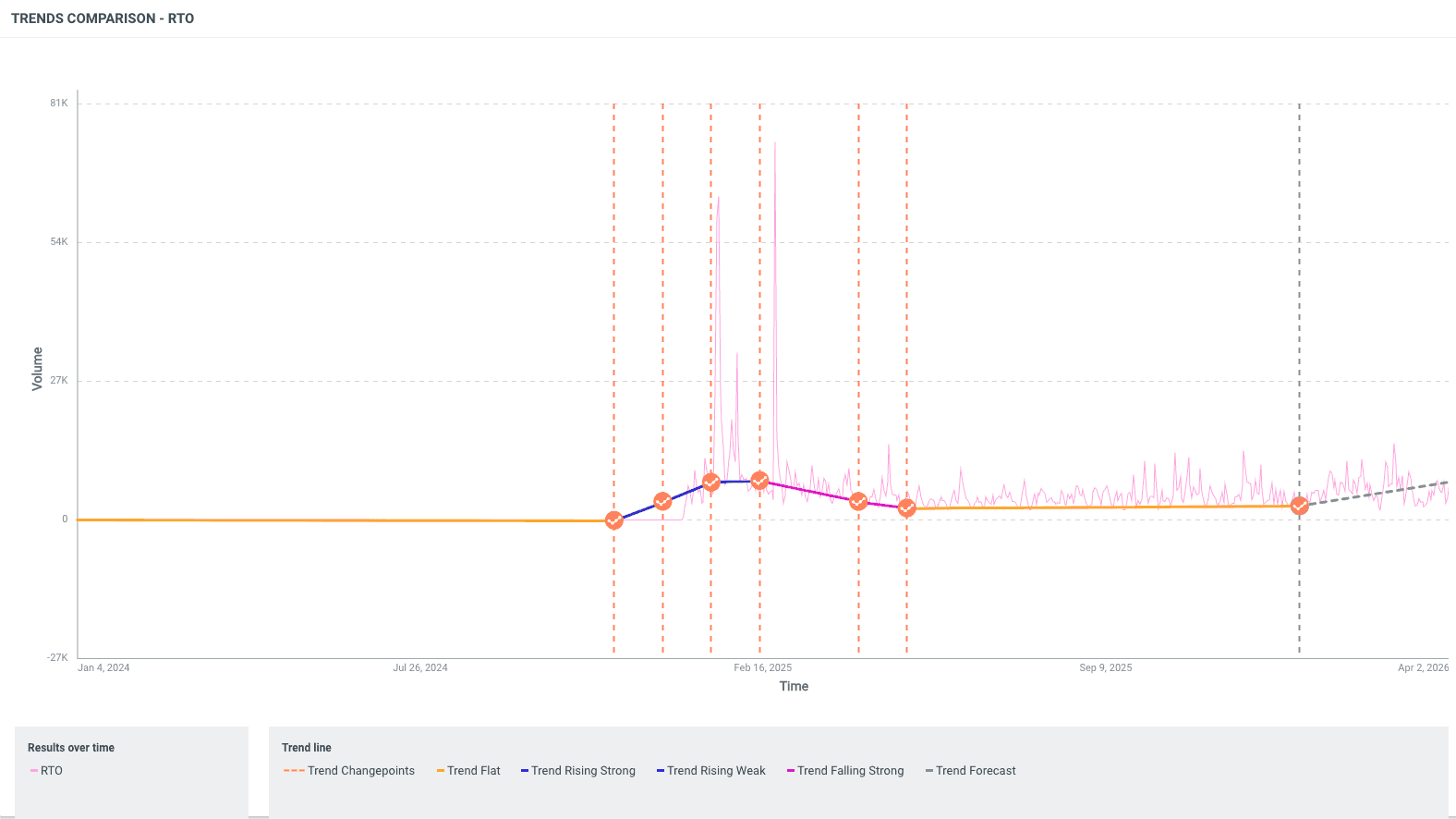Click the Feb 16, 2025 time axis label
1456x819 pixels.
[762, 667]
